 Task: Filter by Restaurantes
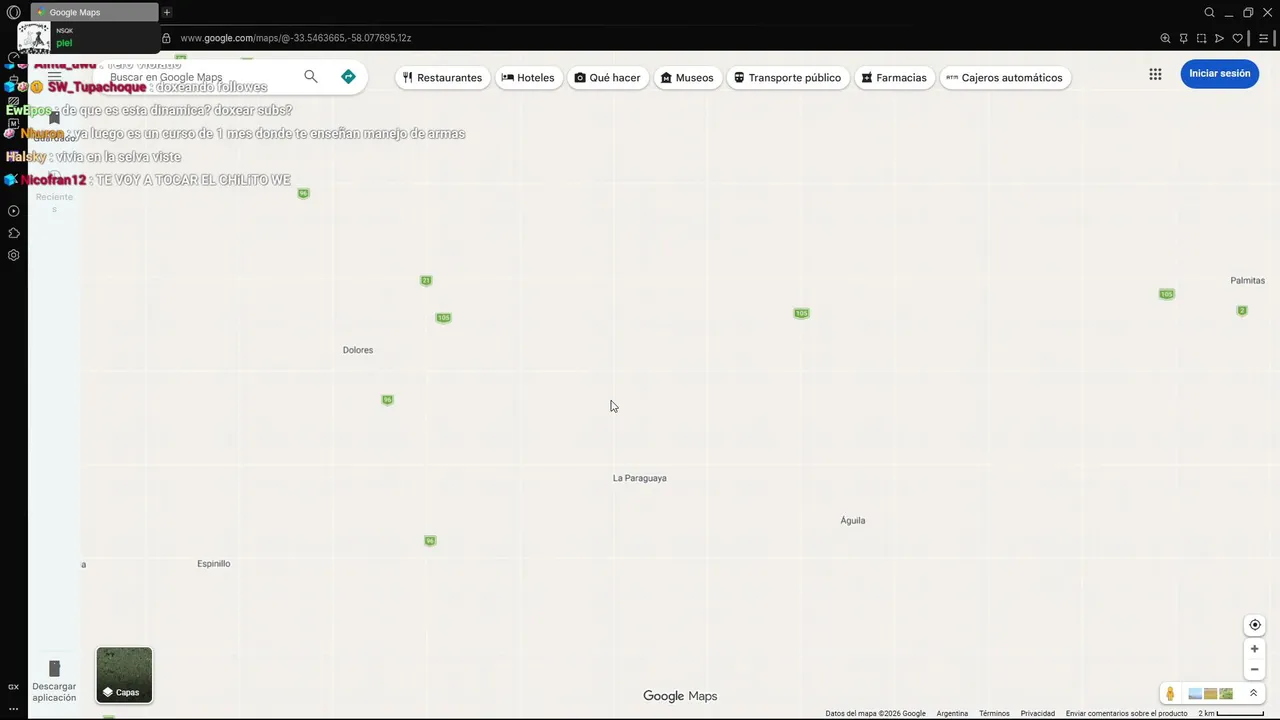point(442,77)
